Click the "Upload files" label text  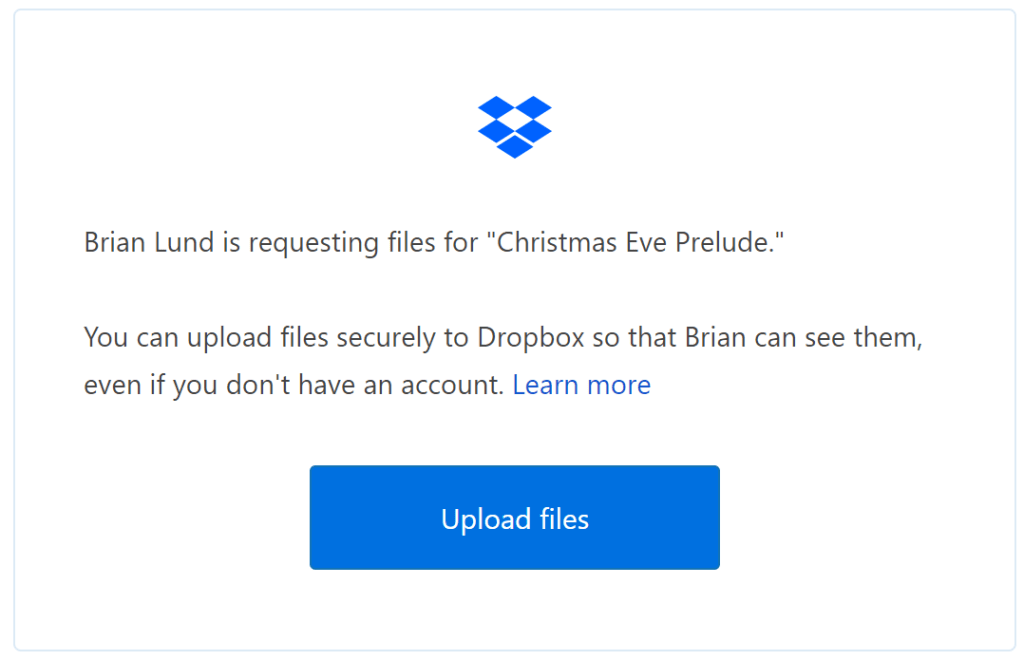point(514,519)
